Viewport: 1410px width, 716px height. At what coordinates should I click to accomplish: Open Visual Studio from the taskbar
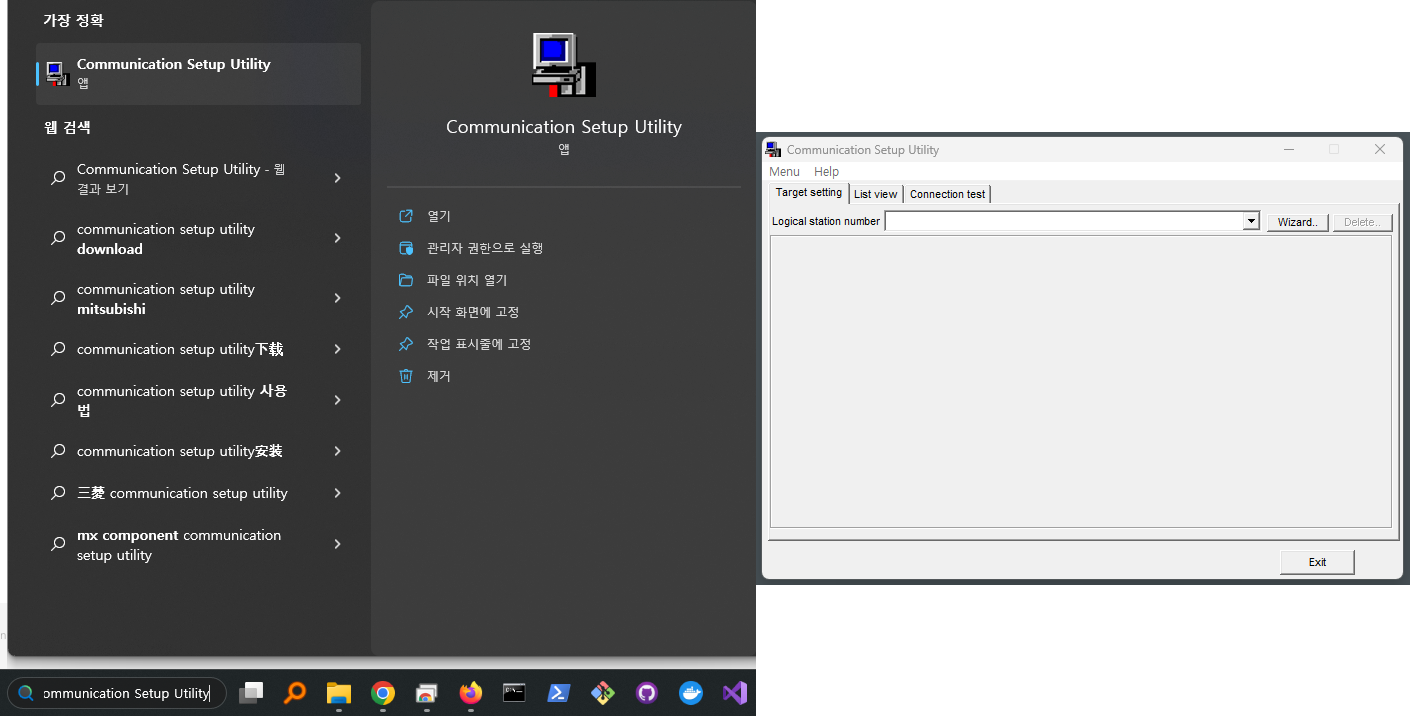point(734,693)
